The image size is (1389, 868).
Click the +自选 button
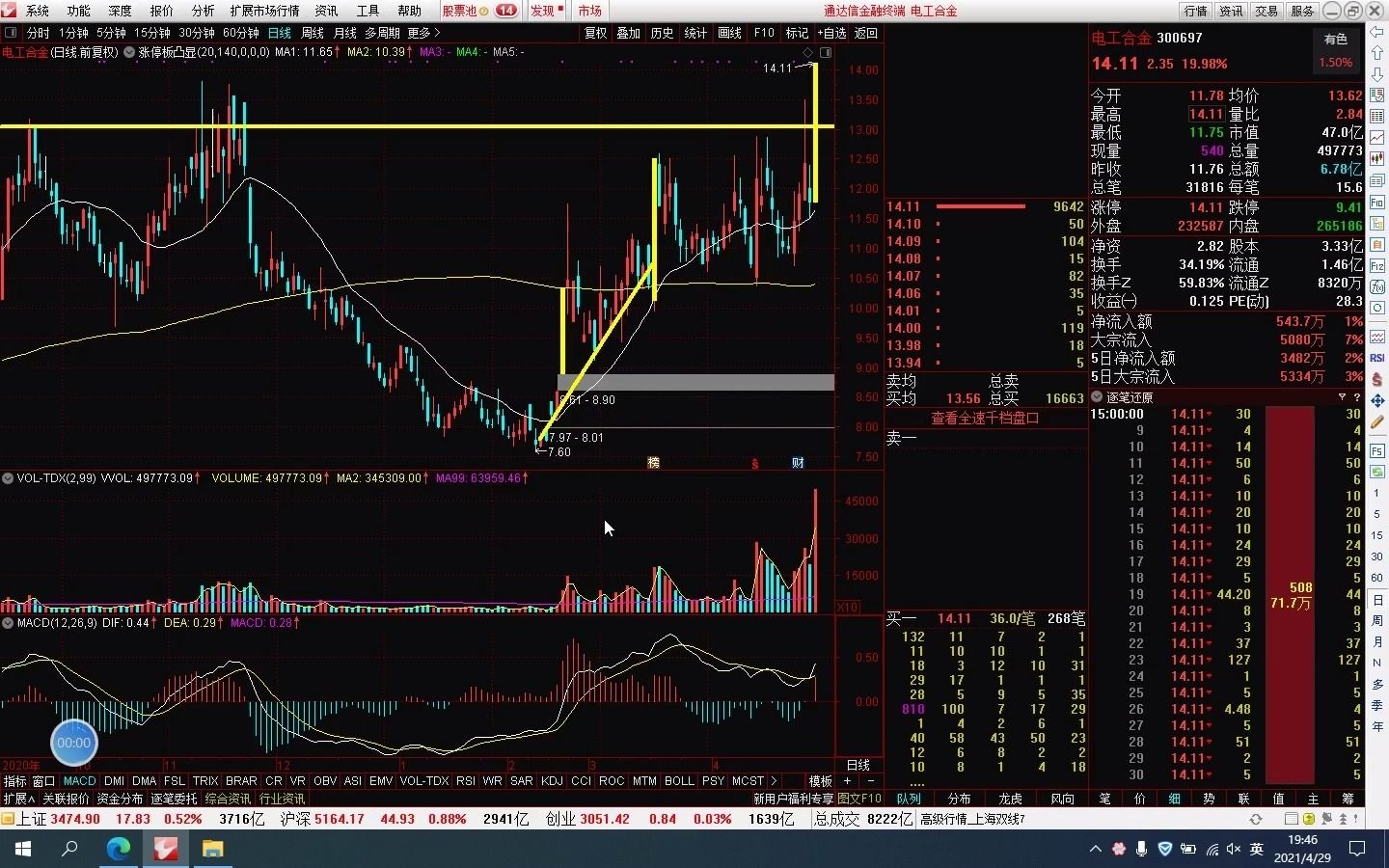831,33
